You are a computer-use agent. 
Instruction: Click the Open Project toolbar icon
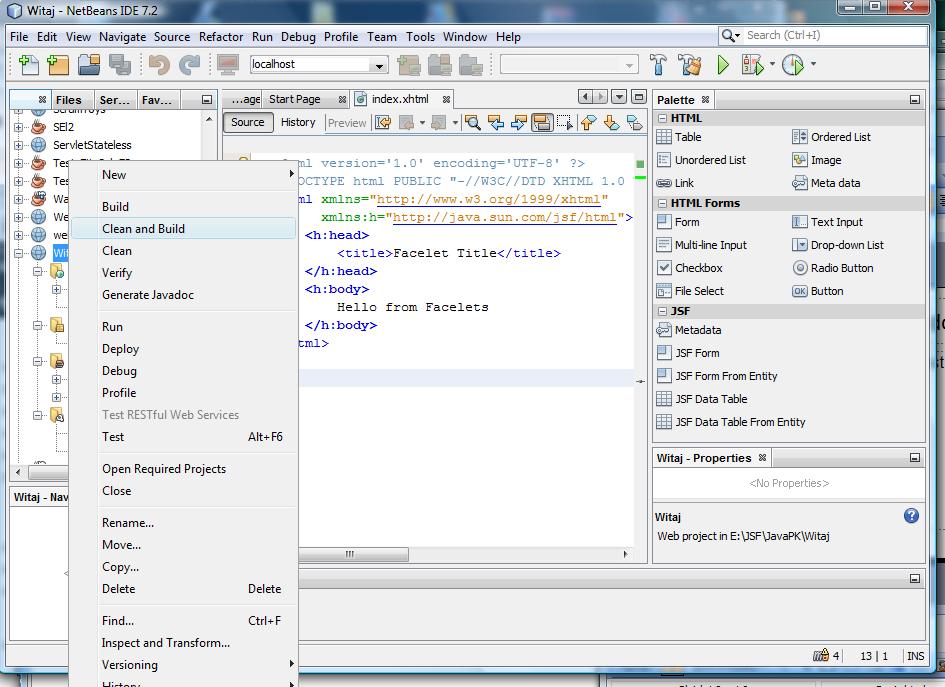(89, 64)
